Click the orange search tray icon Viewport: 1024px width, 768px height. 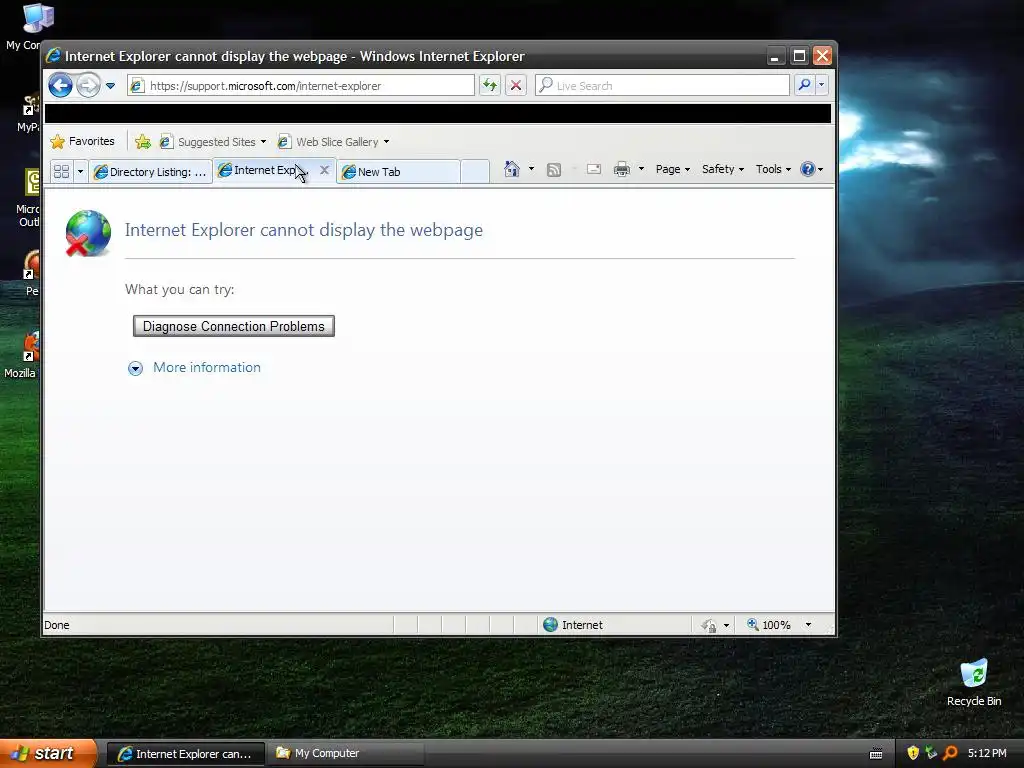(x=950, y=753)
